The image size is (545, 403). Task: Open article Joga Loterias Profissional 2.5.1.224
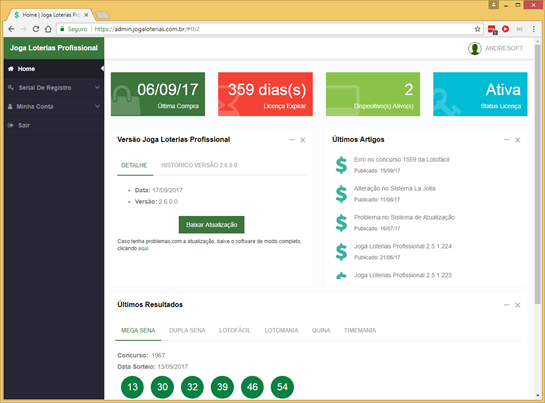point(402,246)
